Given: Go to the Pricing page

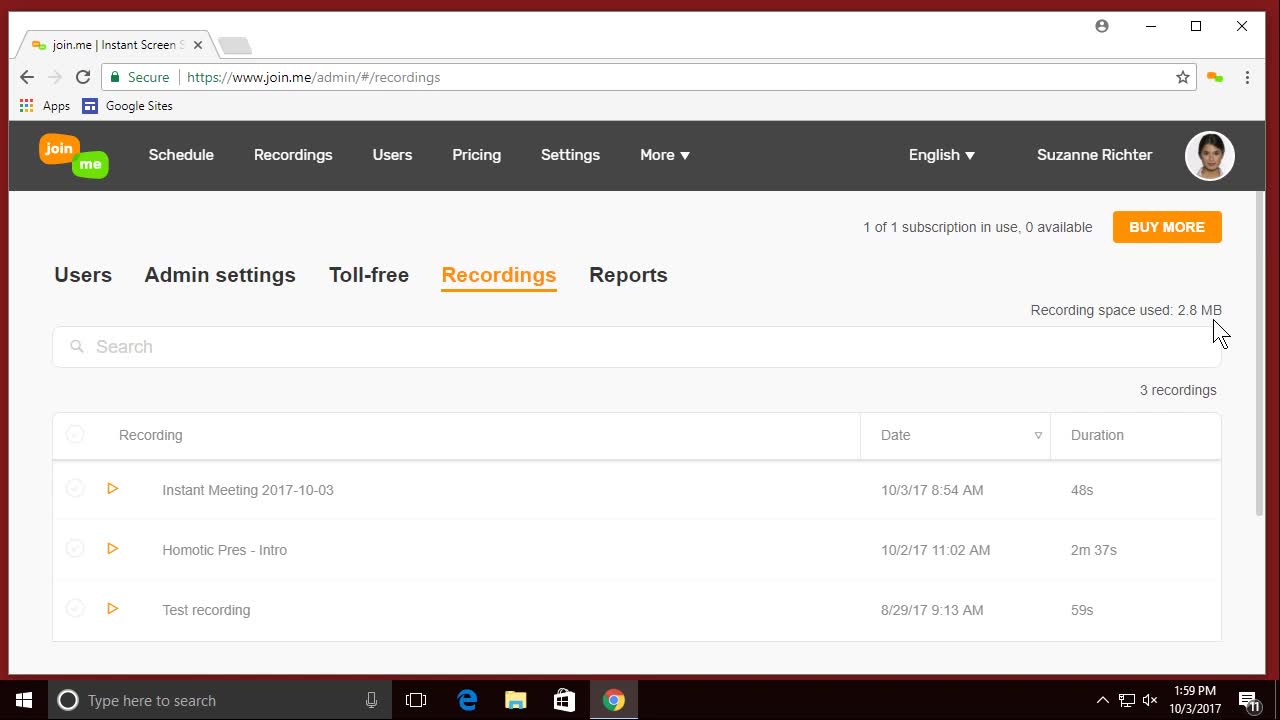Looking at the screenshot, I should click(x=476, y=155).
